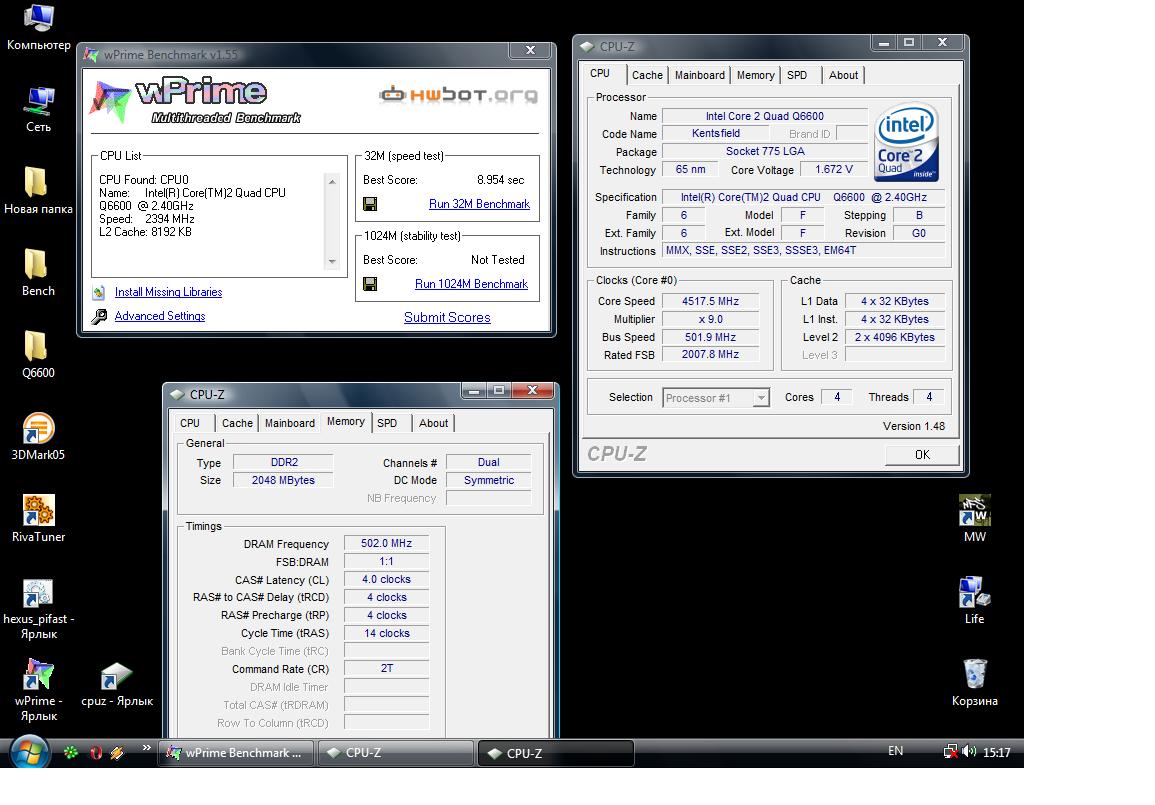
Task: Switch to Memory tab in right CPU-Z window
Action: click(756, 75)
